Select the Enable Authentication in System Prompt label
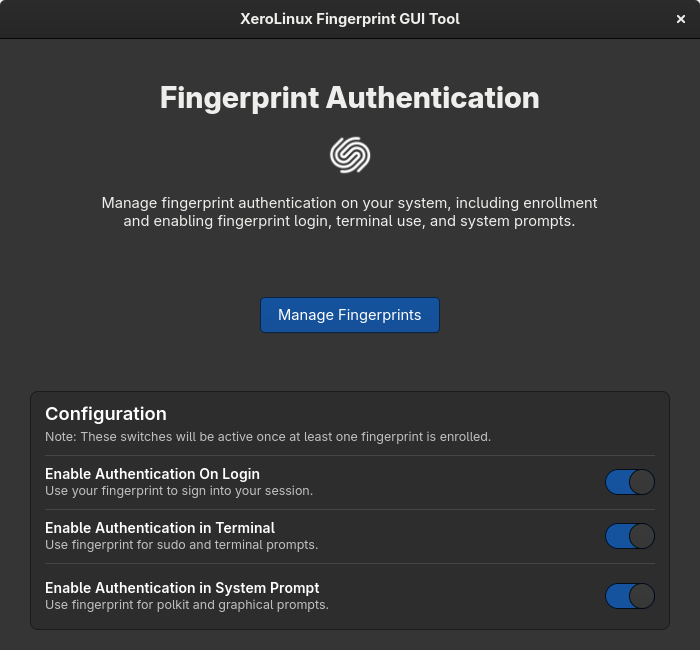Viewport: 700px width, 650px height. pos(182,588)
